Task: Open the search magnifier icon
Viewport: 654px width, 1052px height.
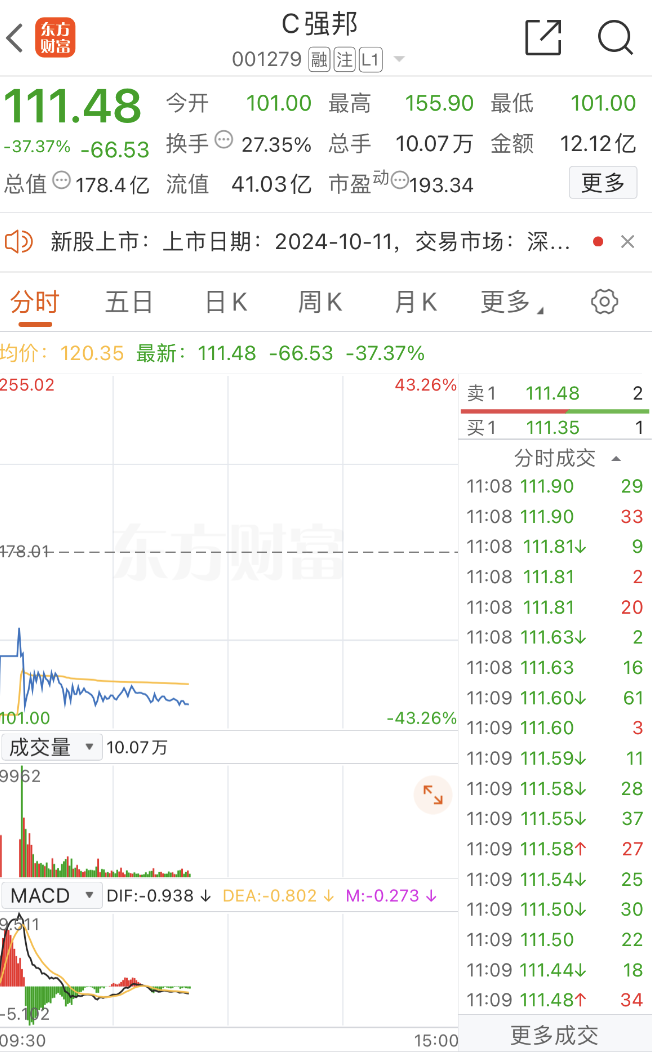Action: [x=615, y=37]
